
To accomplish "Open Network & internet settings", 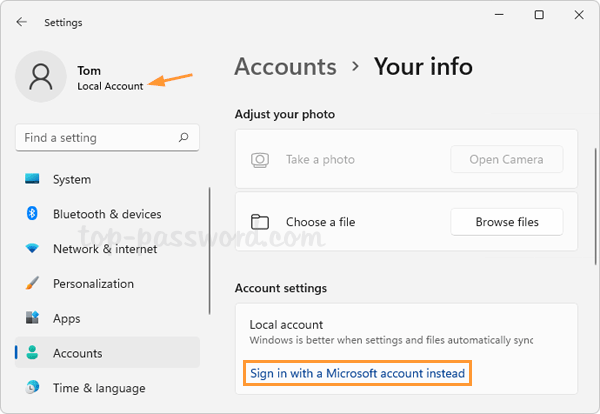I will click(x=105, y=249).
